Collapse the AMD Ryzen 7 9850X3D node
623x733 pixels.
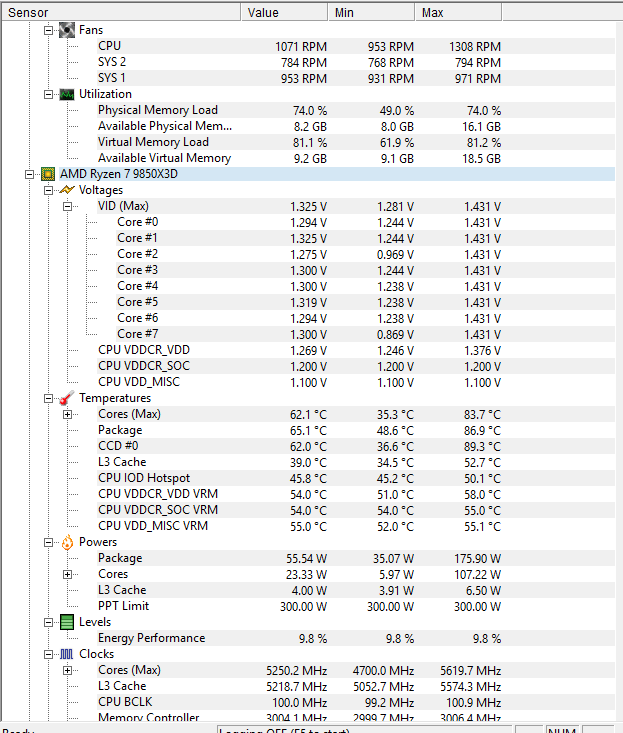click(x=29, y=174)
